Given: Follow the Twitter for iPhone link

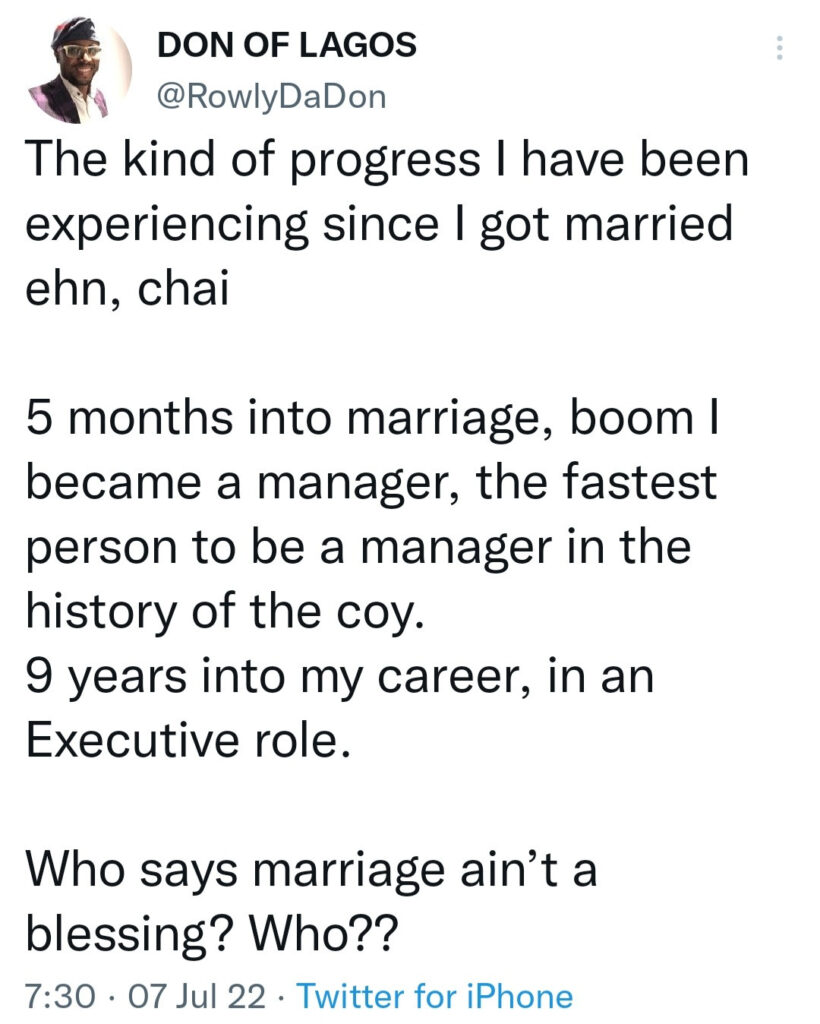Looking at the screenshot, I should click(x=435, y=997).
